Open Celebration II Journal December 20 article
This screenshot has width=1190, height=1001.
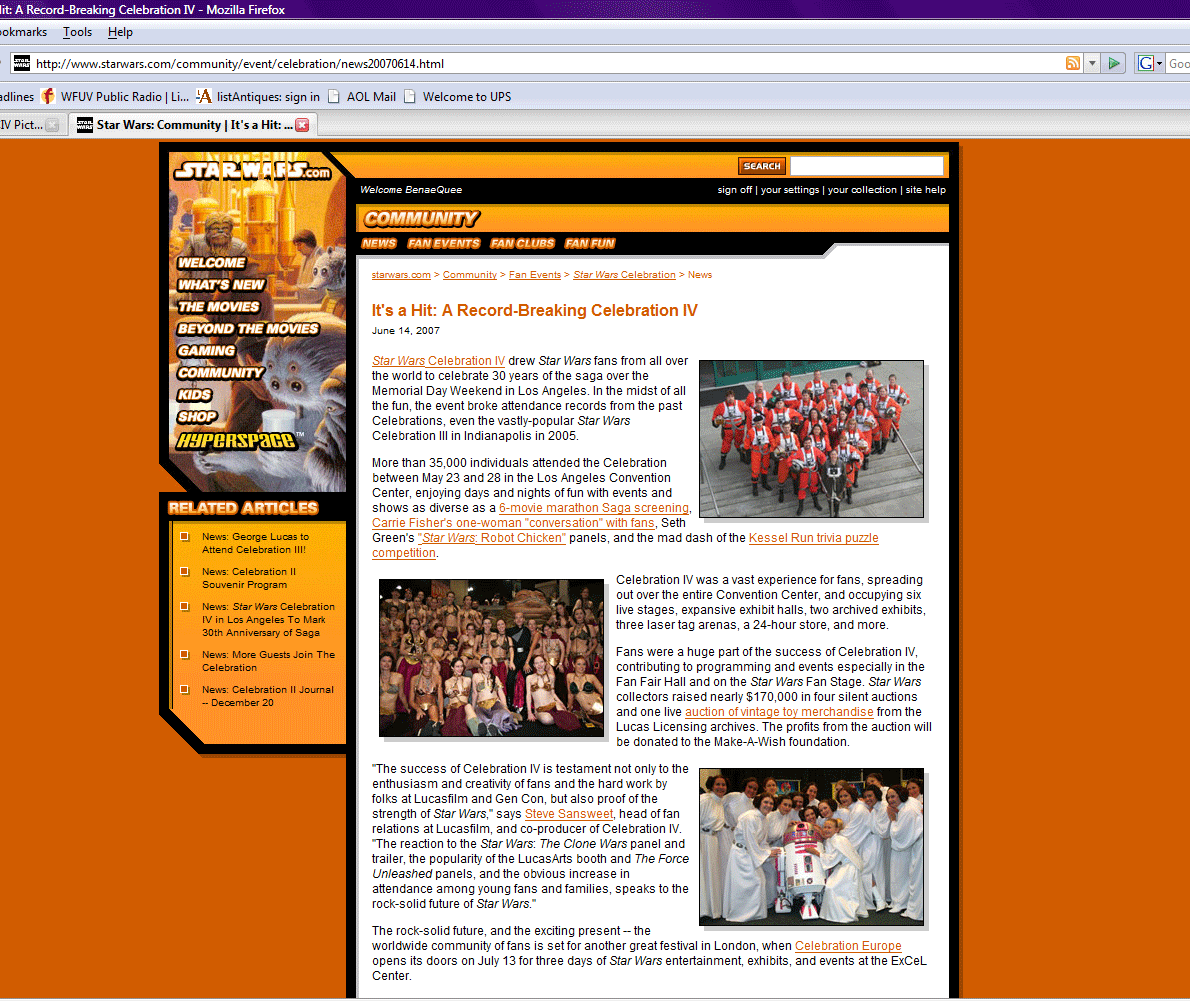[267, 696]
